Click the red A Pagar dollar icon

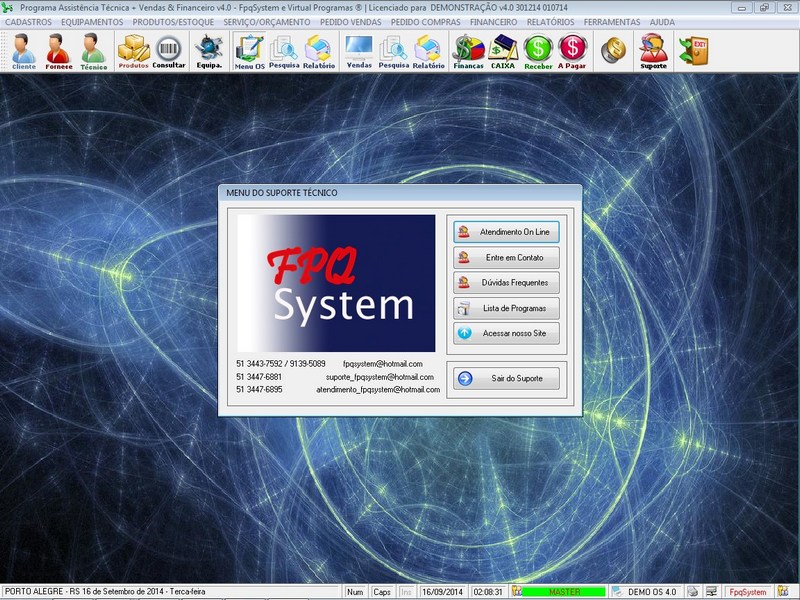[572, 51]
